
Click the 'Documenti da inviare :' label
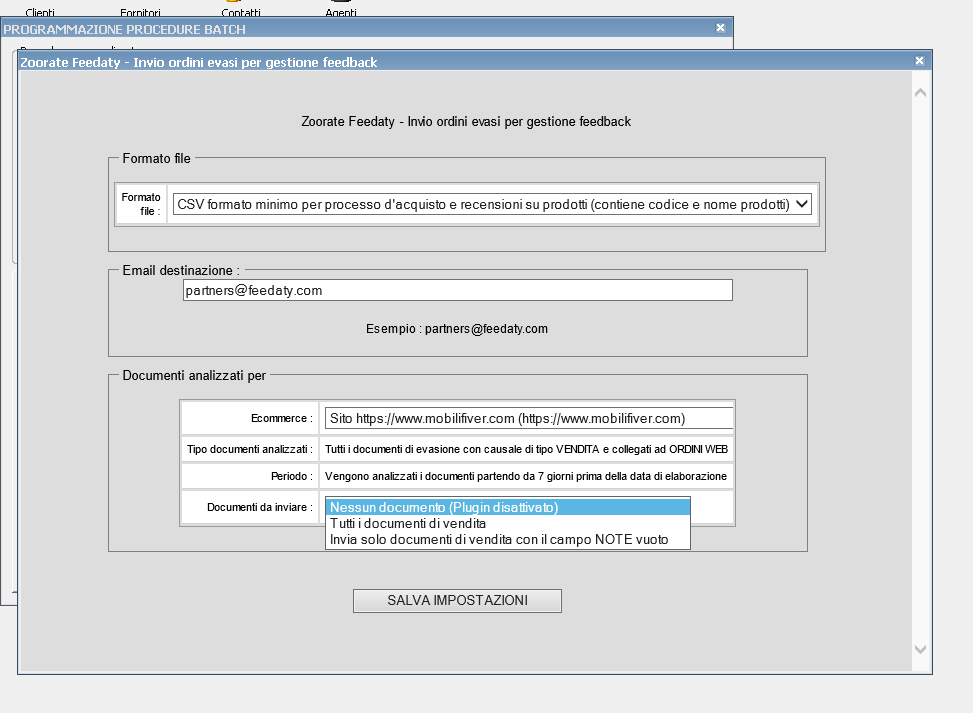coord(259,507)
